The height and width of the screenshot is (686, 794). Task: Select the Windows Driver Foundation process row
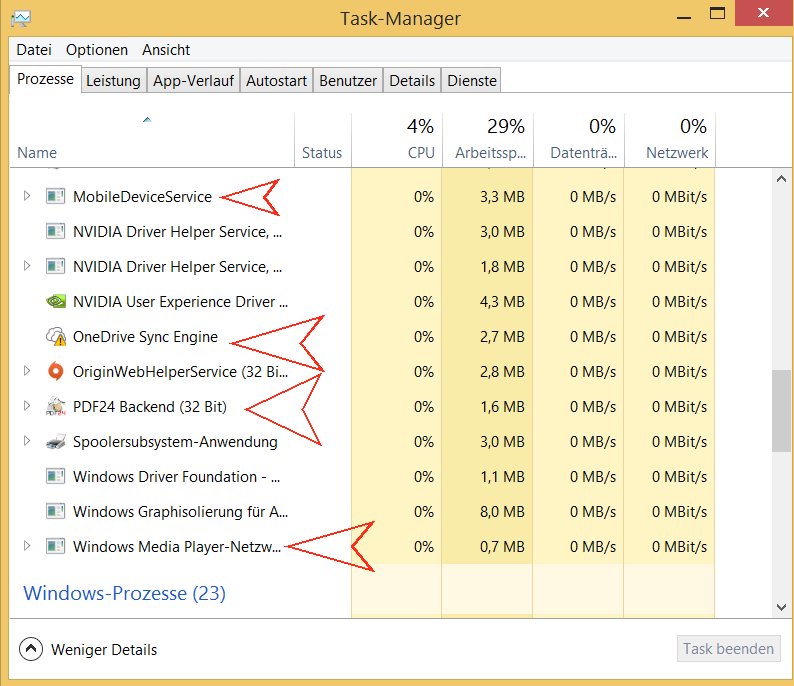point(180,477)
